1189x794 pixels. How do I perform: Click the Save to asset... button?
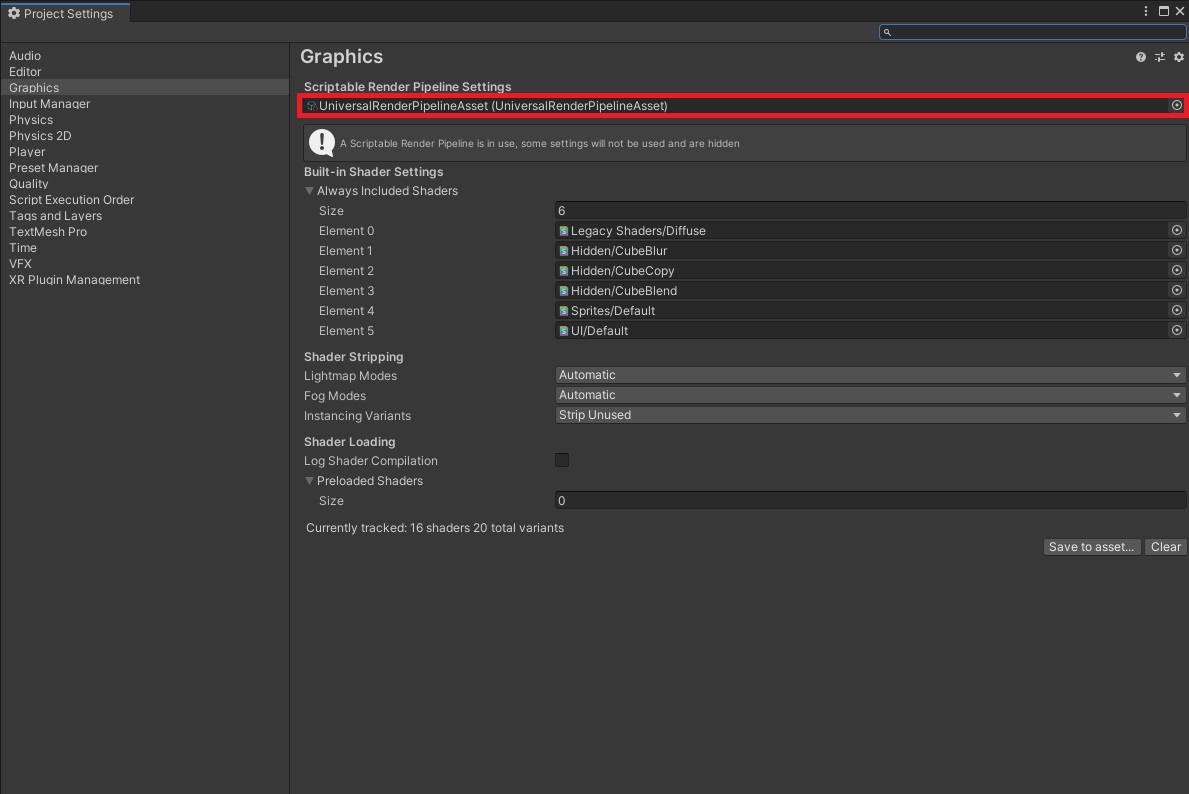pos(1091,547)
